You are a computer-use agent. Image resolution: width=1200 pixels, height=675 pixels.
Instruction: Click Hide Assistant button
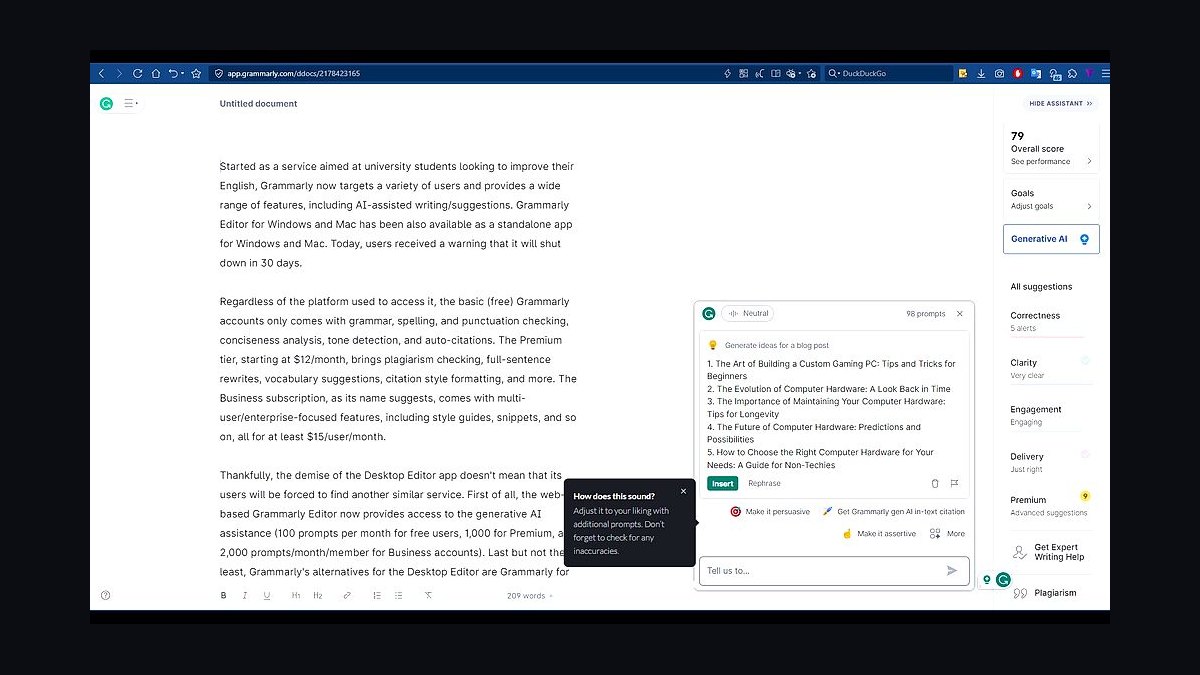pos(1060,103)
